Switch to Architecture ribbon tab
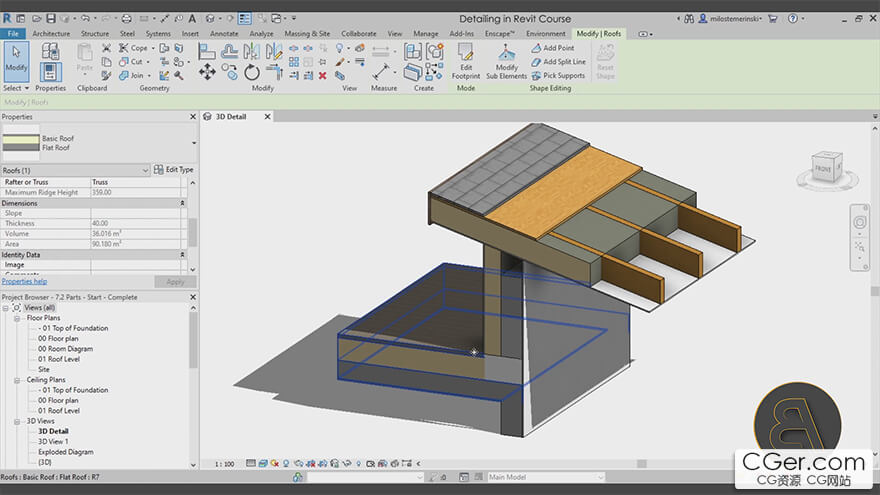The width and height of the screenshot is (880, 495). click(x=51, y=34)
